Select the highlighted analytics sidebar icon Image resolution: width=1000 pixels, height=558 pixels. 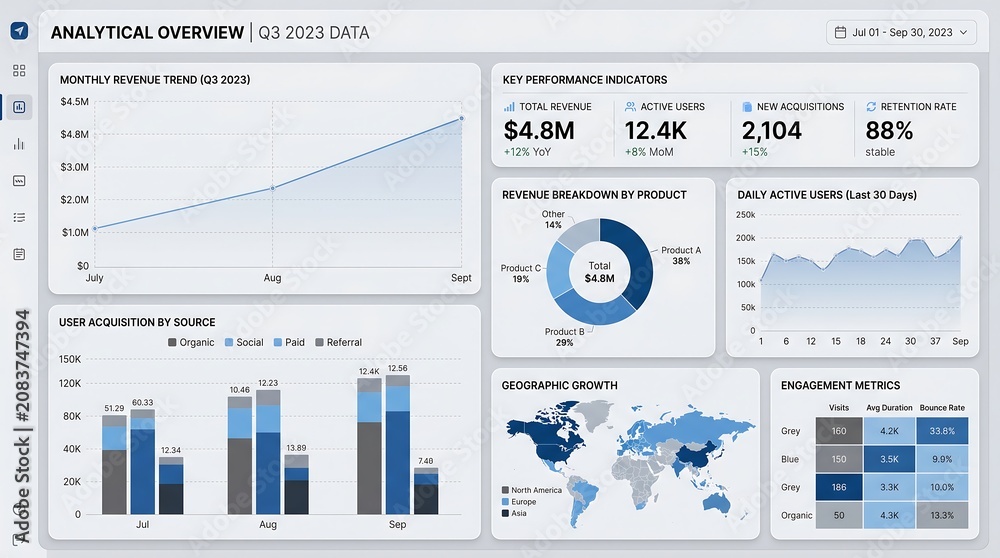19,107
